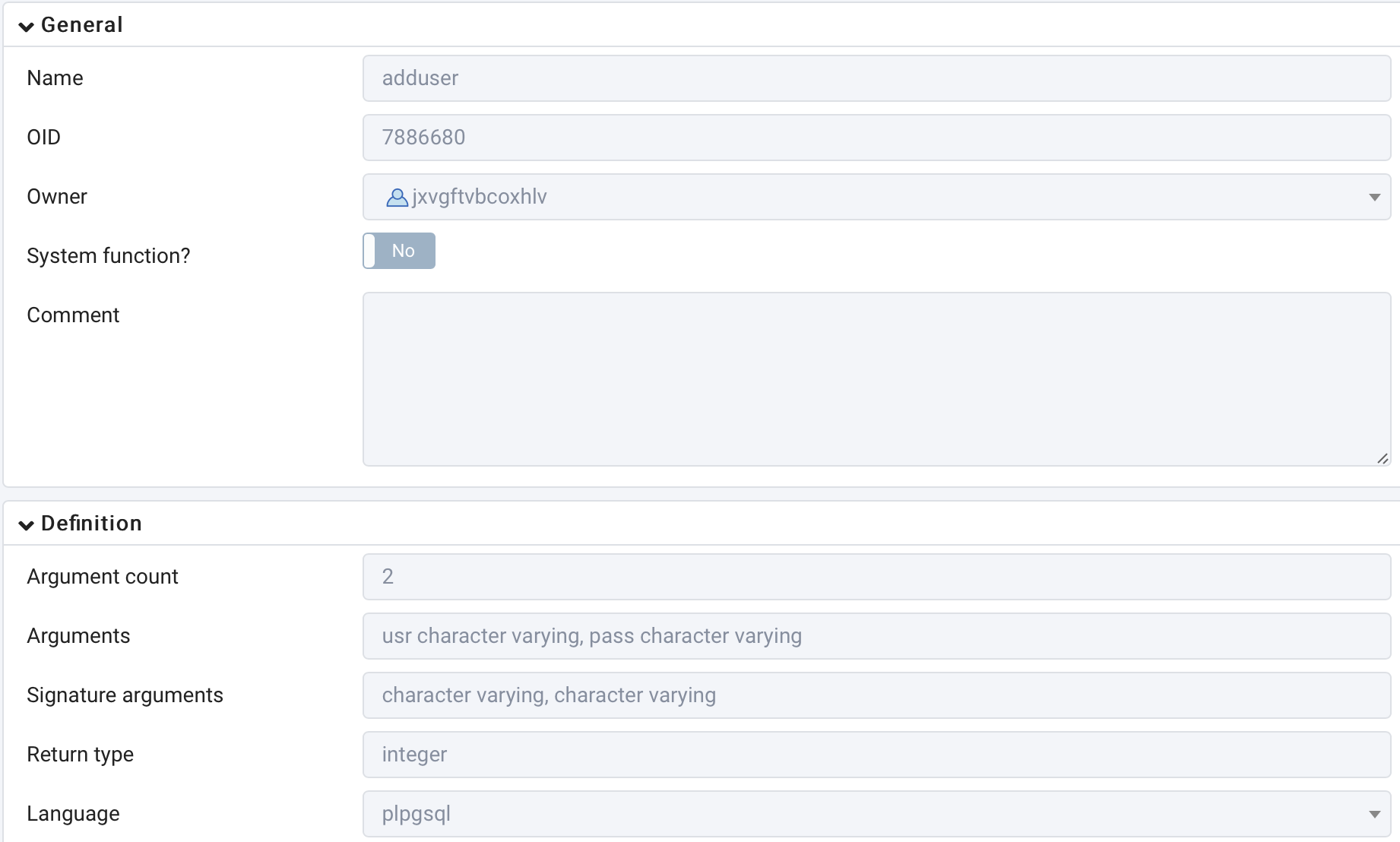Click inside the Comment text area
Viewport: 1400px width, 842px height.
click(876, 379)
